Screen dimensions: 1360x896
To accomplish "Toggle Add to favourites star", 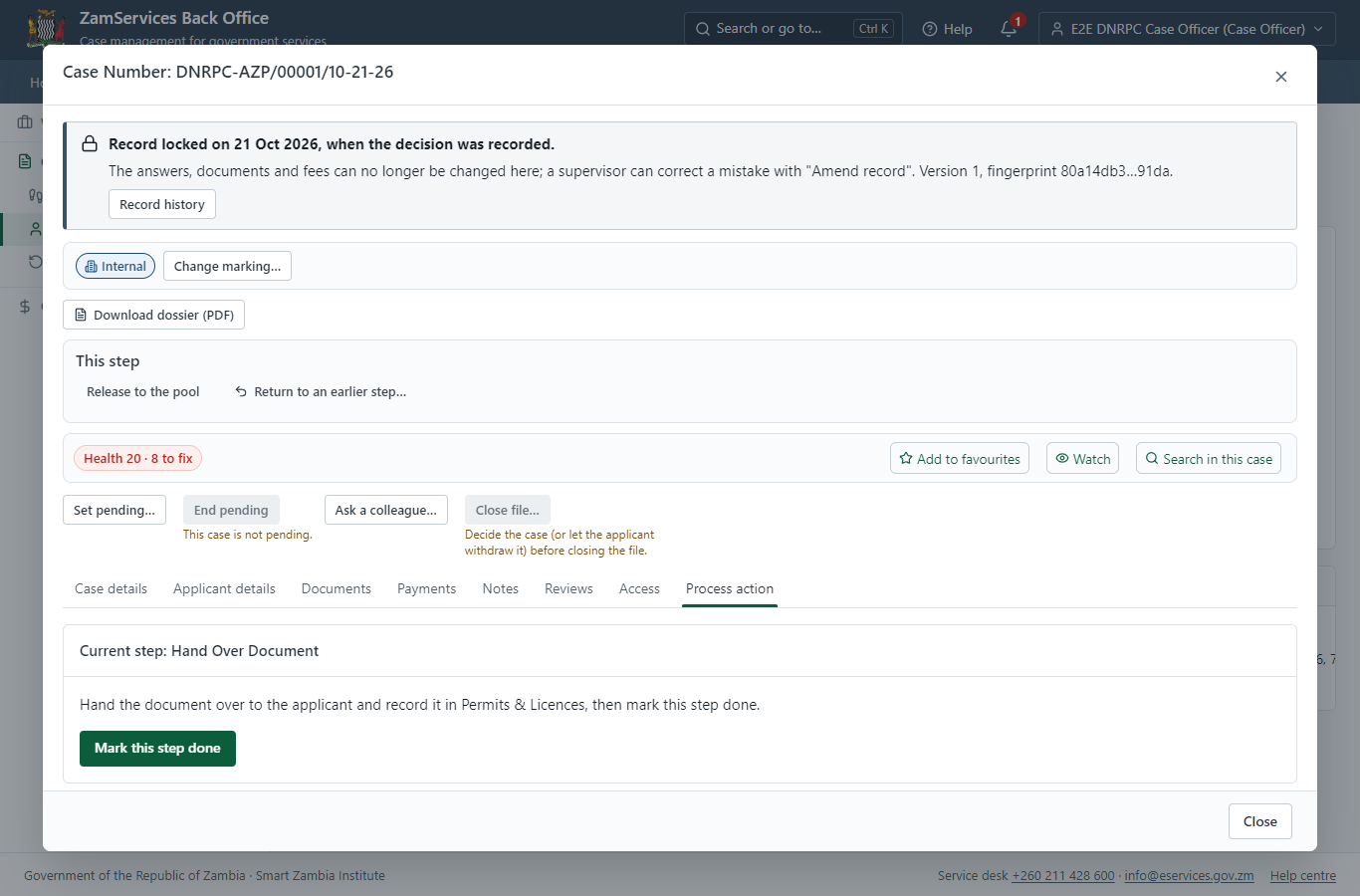I will pos(960,458).
